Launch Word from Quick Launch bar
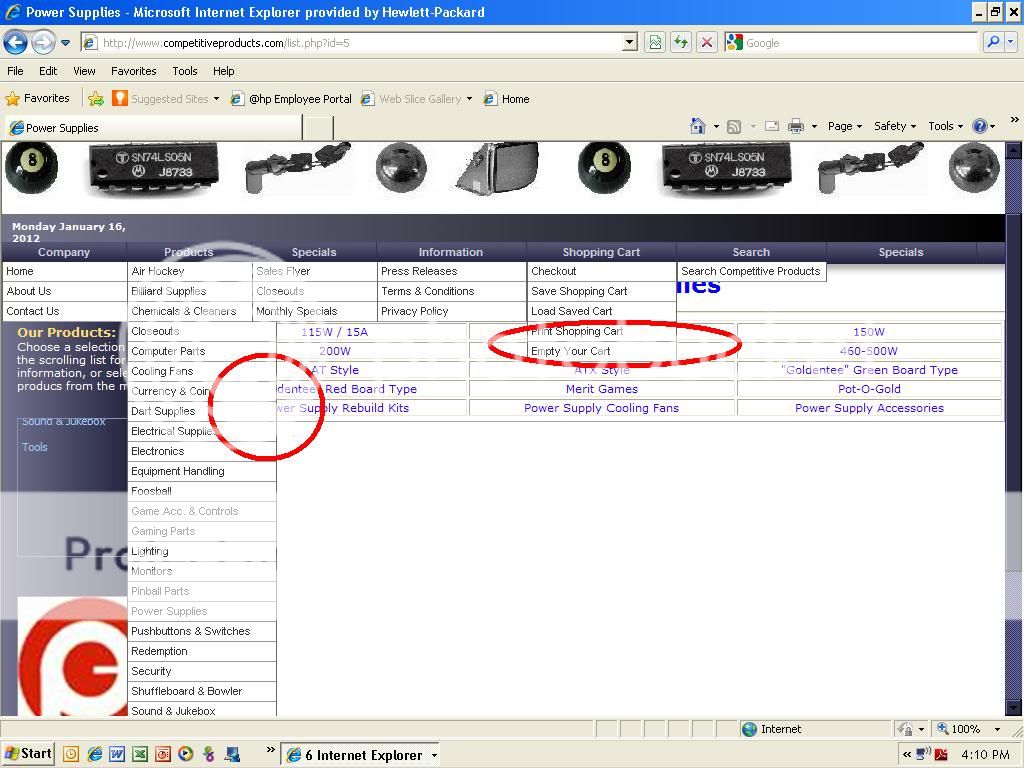The width and height of the screenshot is (1024, 768). point(117,754)
